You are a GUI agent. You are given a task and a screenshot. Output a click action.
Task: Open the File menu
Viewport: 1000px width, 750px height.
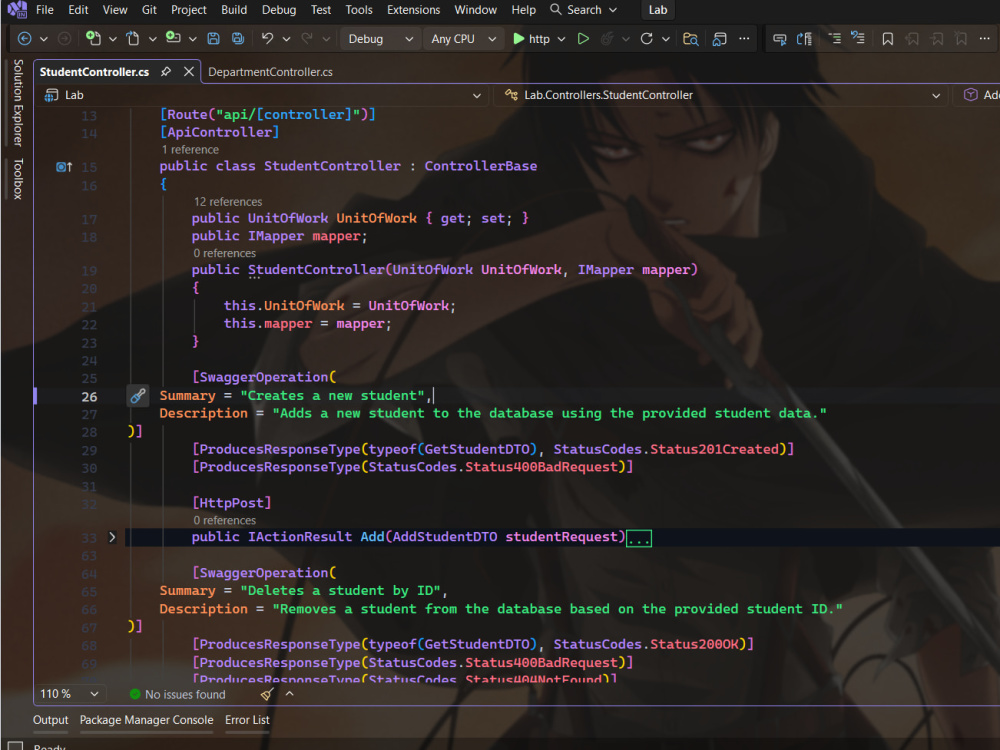point(45,10)
